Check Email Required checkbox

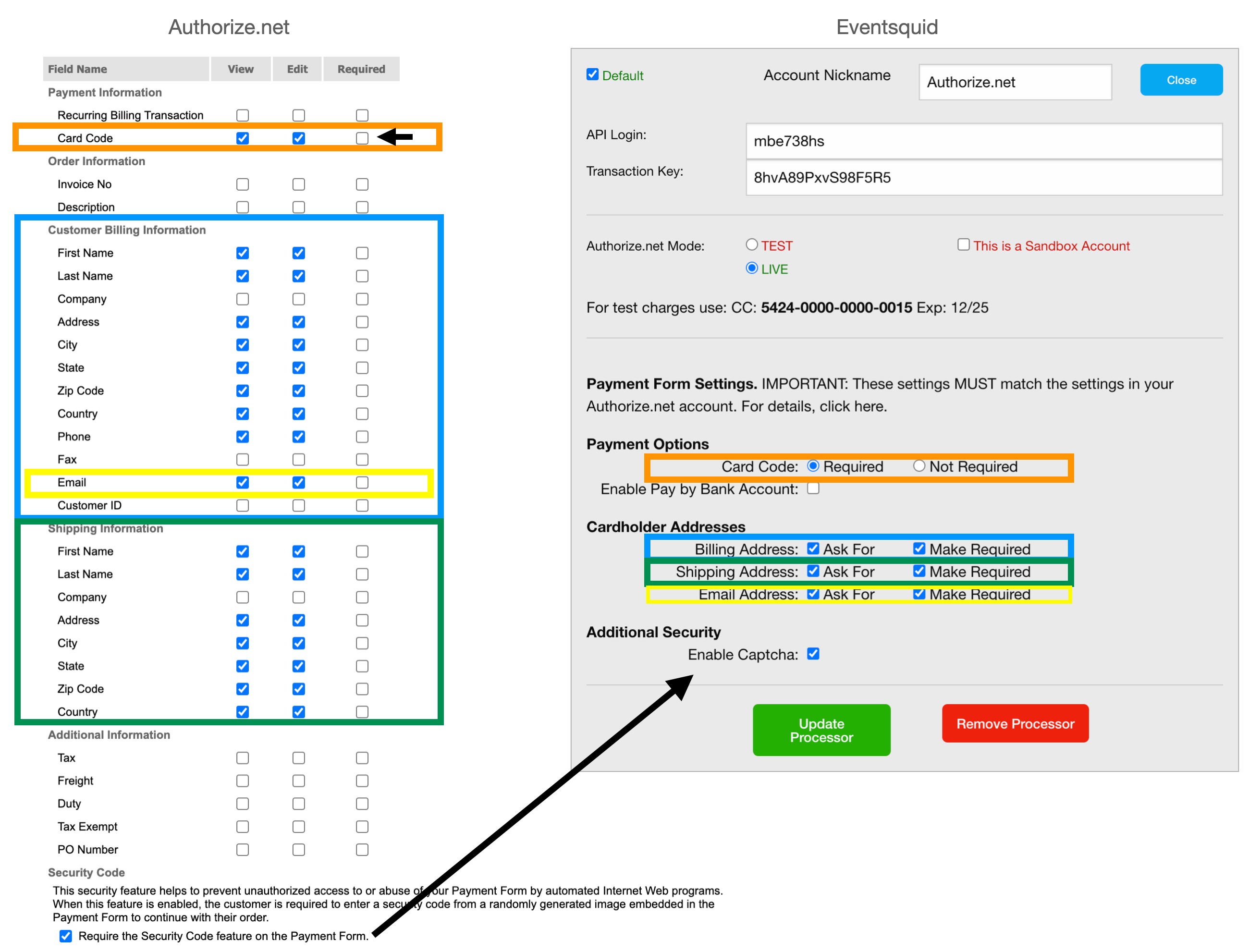click(362, 482)
